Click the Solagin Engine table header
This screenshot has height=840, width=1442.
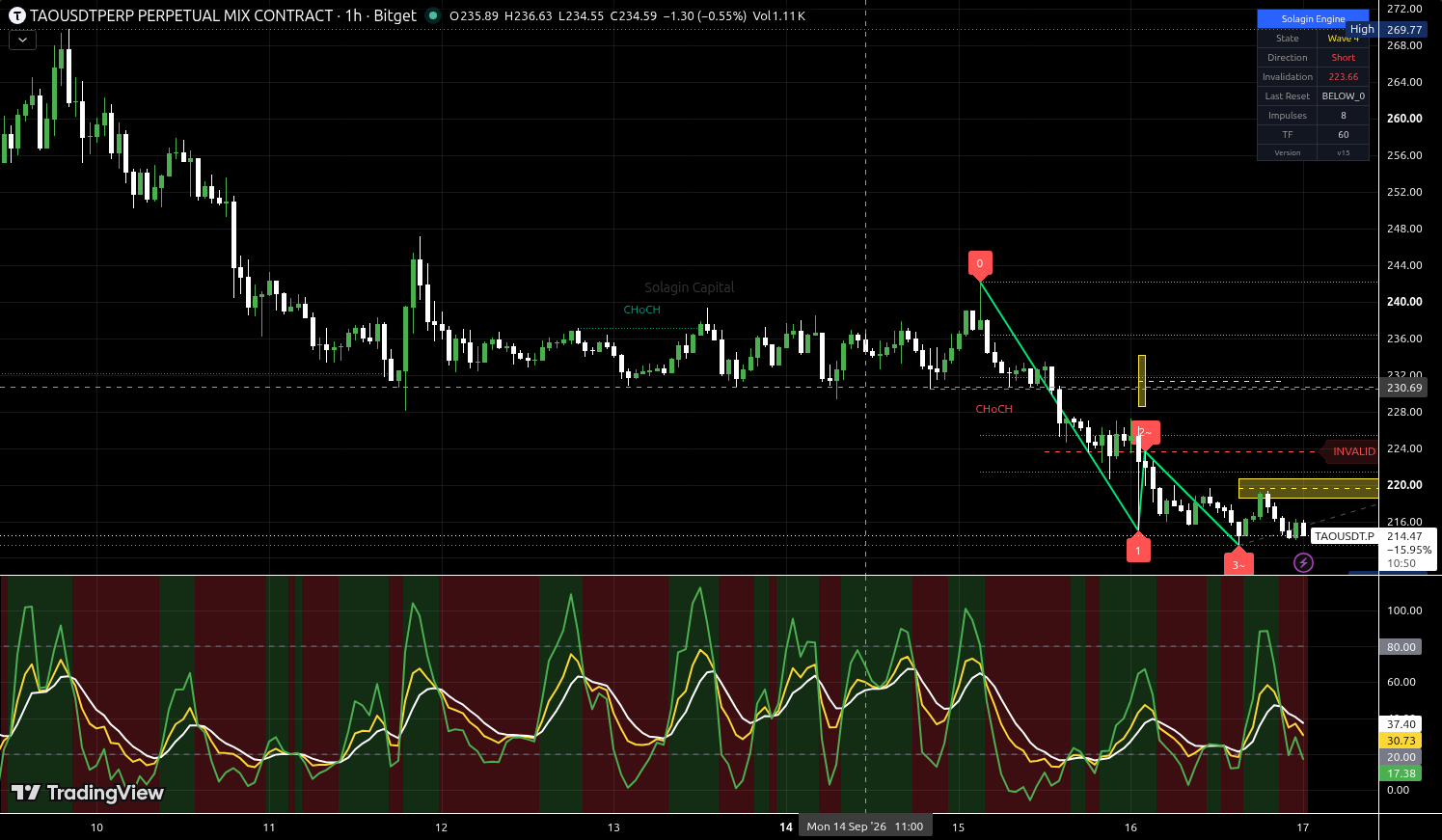click(x=1313, y=19)
